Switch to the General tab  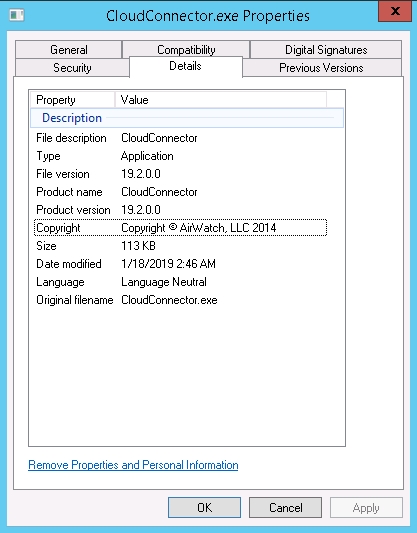coord(69,50)
